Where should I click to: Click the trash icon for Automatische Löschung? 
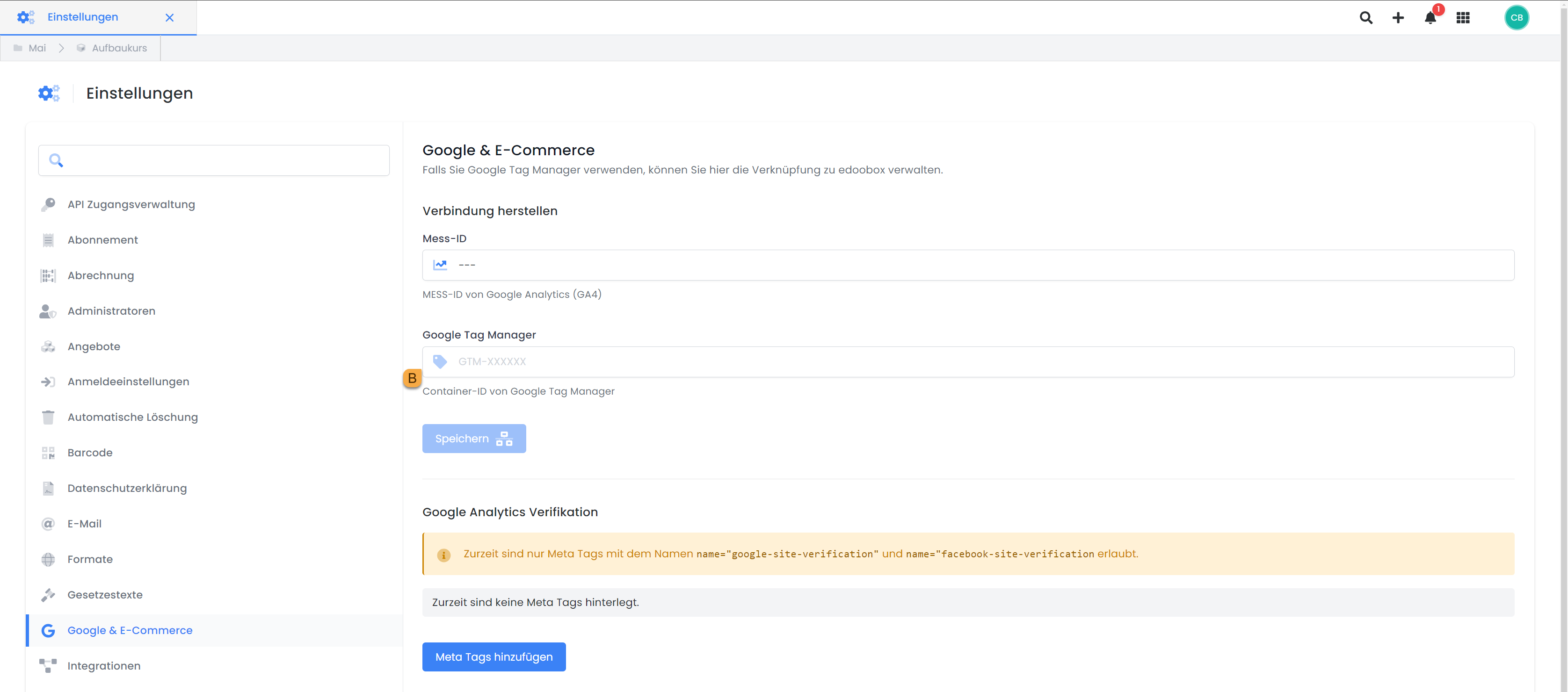(48, 418)
